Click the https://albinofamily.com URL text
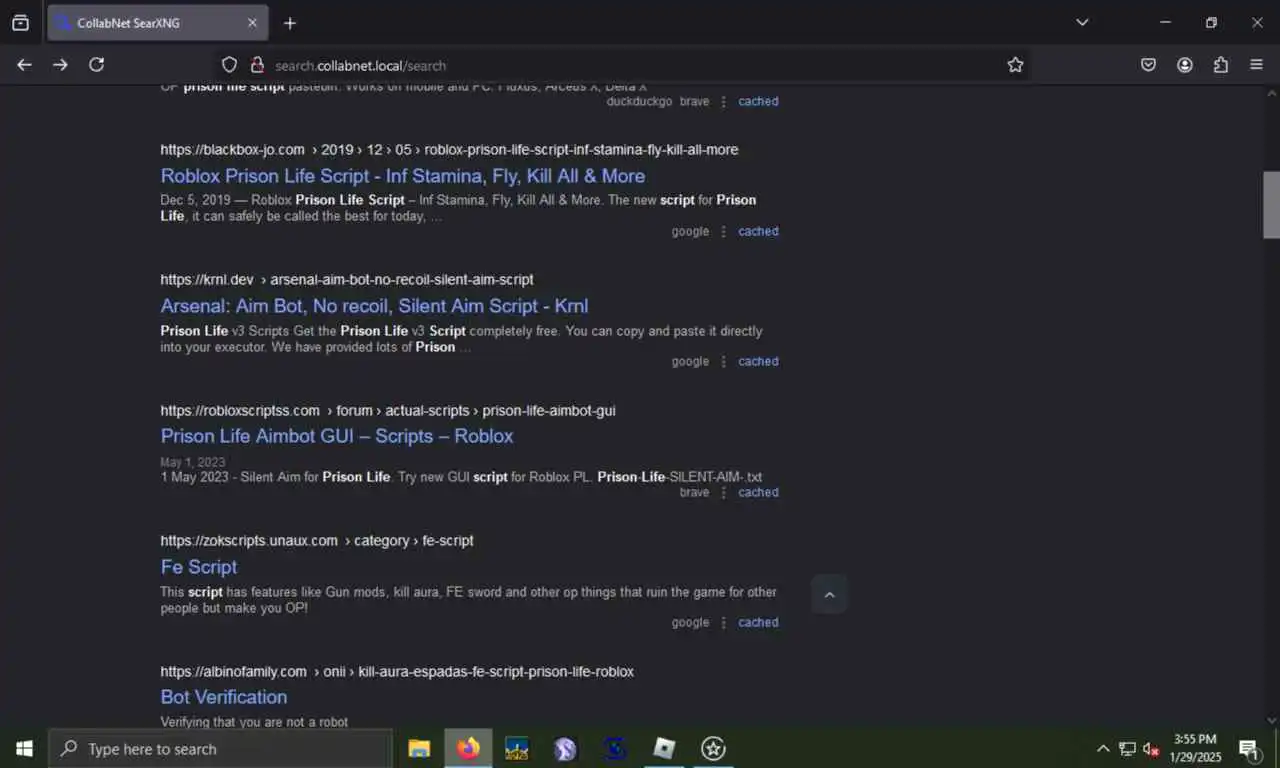 (x=233, y=671)
